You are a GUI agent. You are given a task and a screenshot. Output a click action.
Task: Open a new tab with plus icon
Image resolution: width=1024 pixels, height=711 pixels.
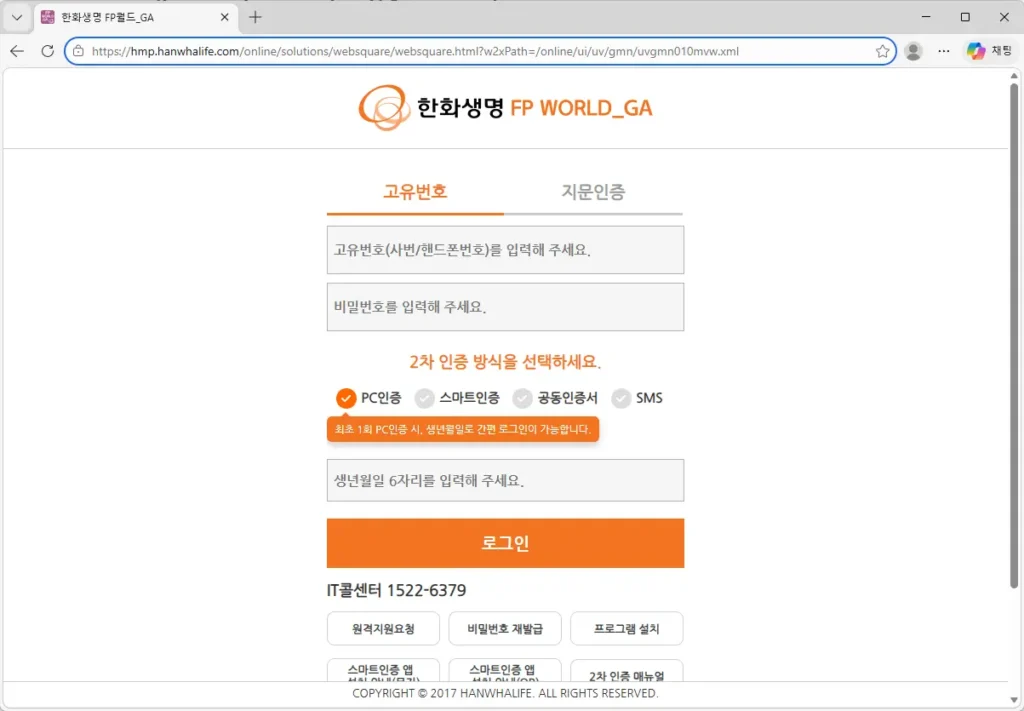tap(255, 17)
